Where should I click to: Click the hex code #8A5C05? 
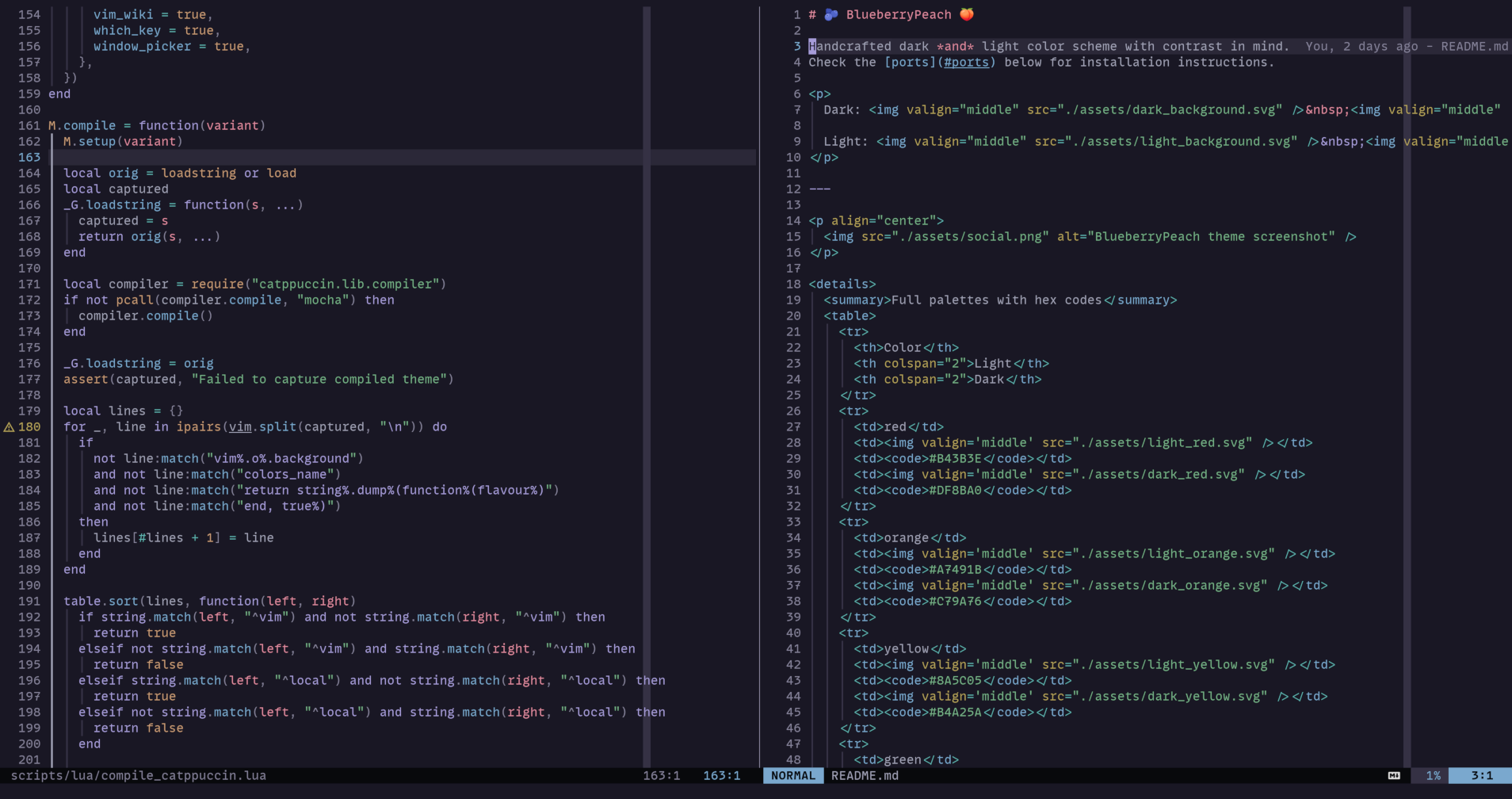click(x=956, y=680)
